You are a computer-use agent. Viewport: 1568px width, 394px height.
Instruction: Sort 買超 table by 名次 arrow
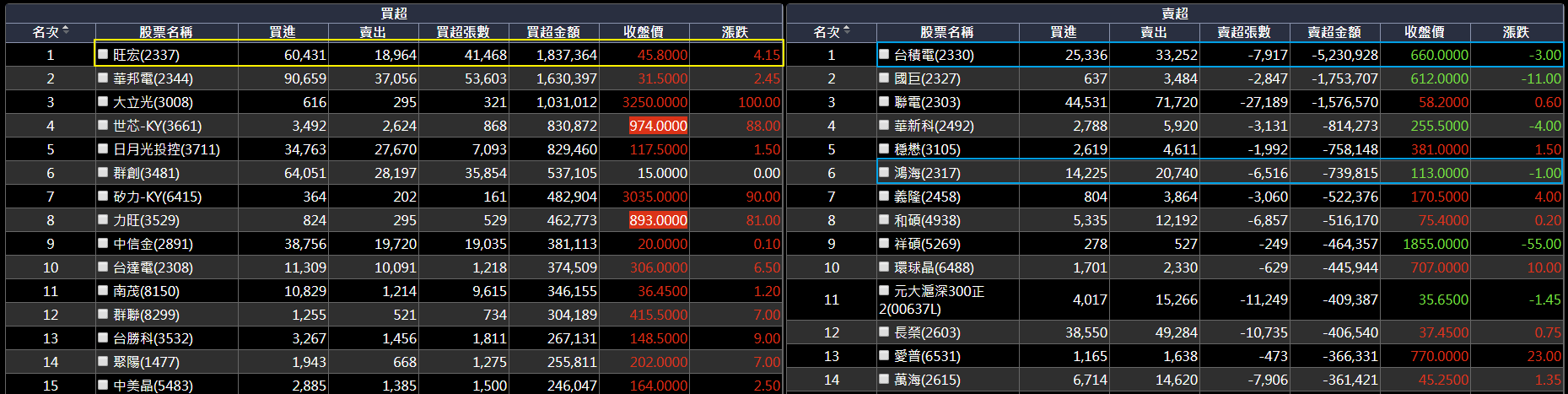pos(66,31)
